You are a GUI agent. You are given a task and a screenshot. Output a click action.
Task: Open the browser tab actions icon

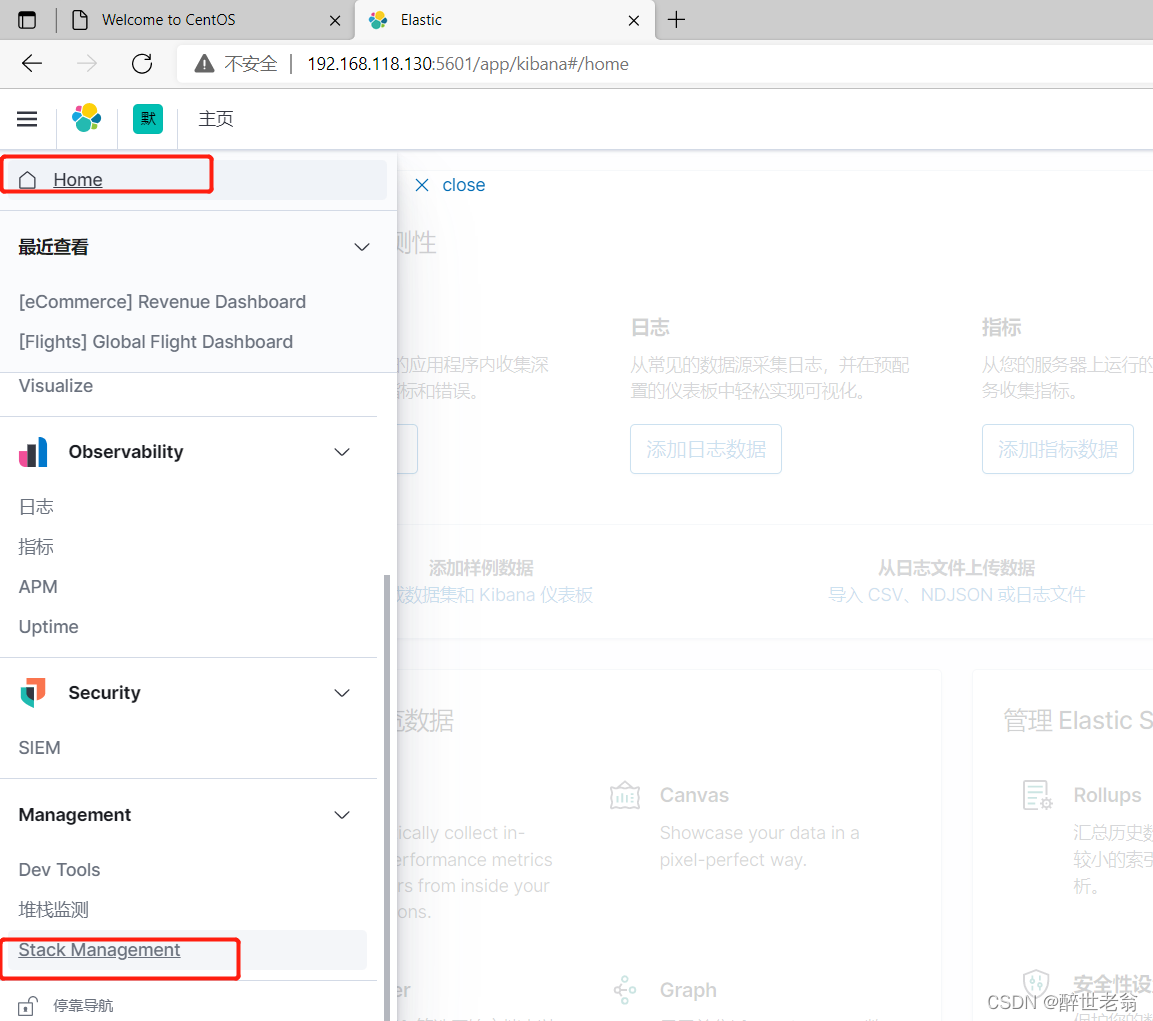(26, 20)
